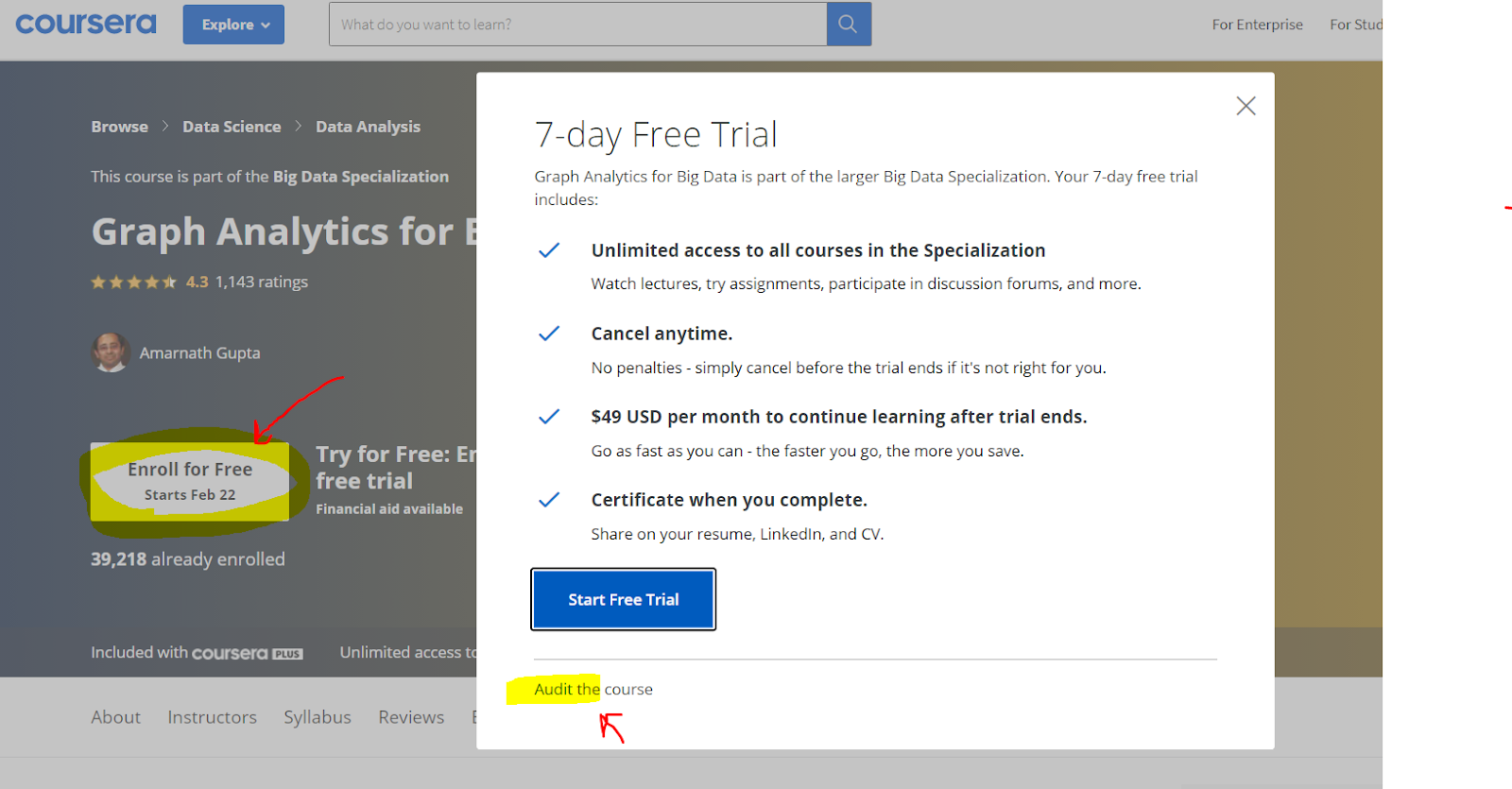The image size is (1512, 789).
Task: Open Data Science breadcrumb
Action: 232,127
